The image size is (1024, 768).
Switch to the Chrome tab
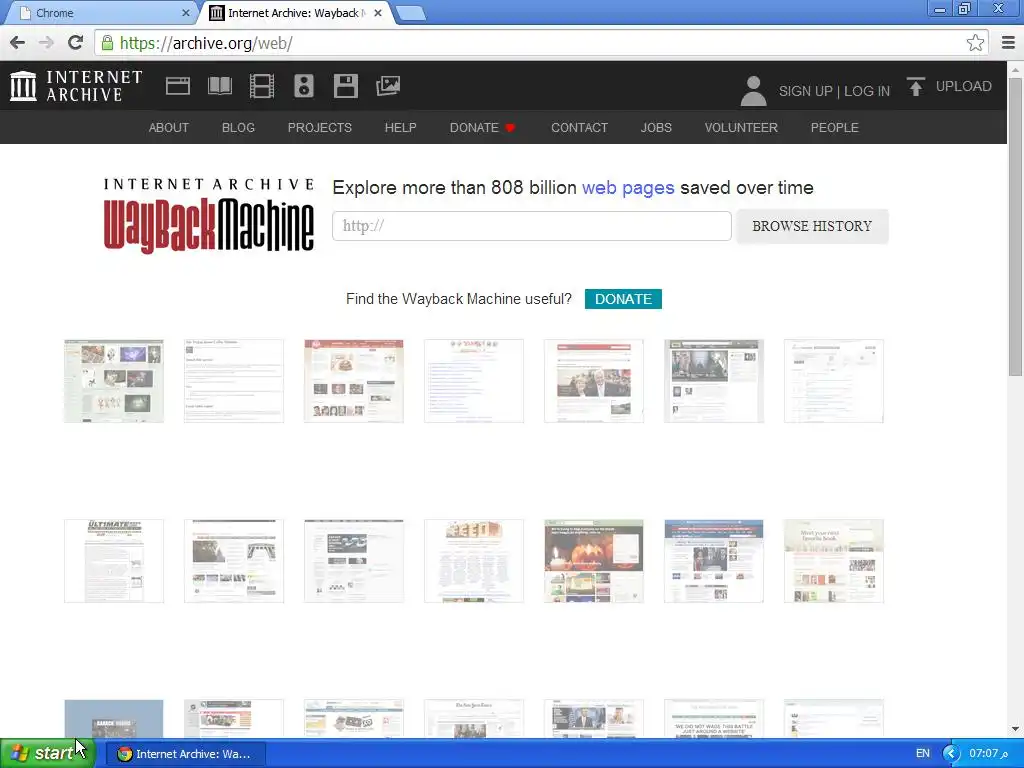pos(101,13)
